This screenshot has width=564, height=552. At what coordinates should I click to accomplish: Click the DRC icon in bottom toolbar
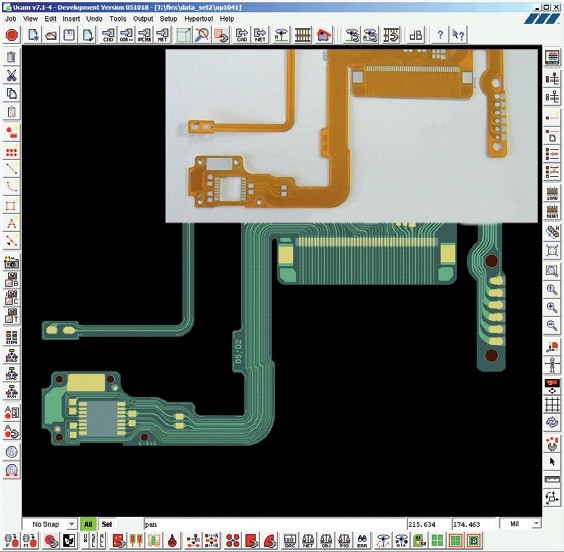[290, 540]
